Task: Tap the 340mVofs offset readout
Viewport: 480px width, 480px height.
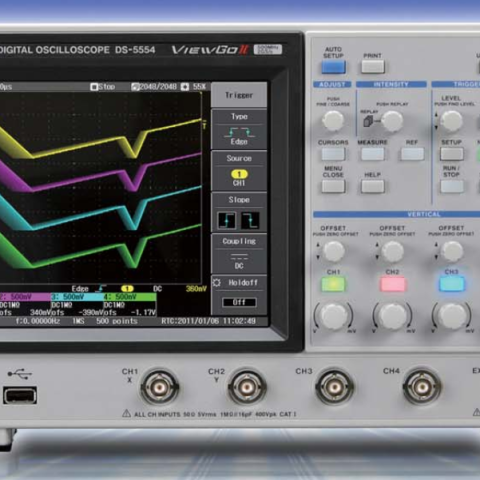Action: point(47,313)
